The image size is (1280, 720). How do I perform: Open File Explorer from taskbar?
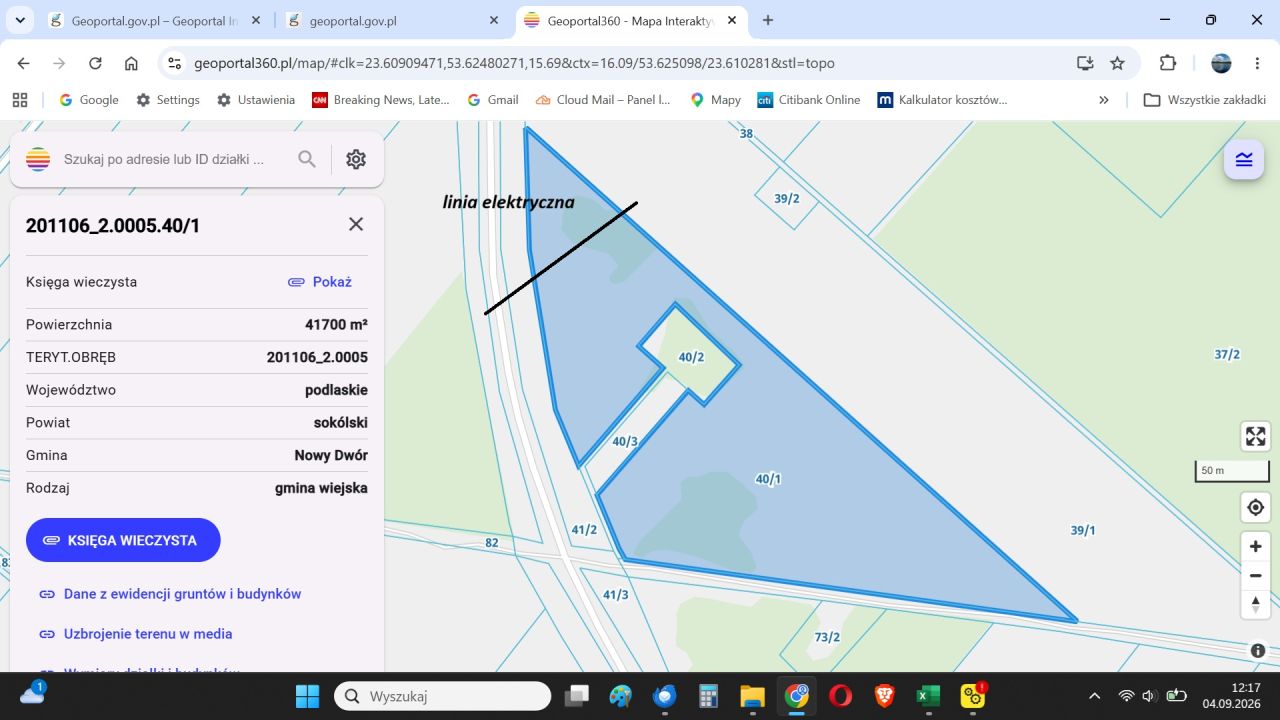click(x=752, y=696)
